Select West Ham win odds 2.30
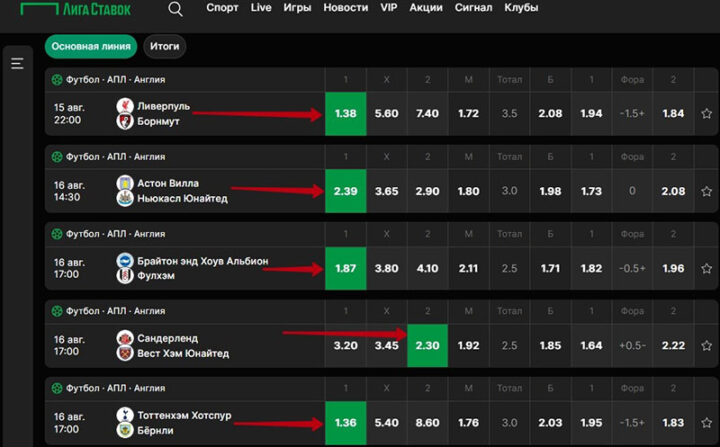Viewport: 720px width, 447px height. pyautogui.click(x=428, y=345)
